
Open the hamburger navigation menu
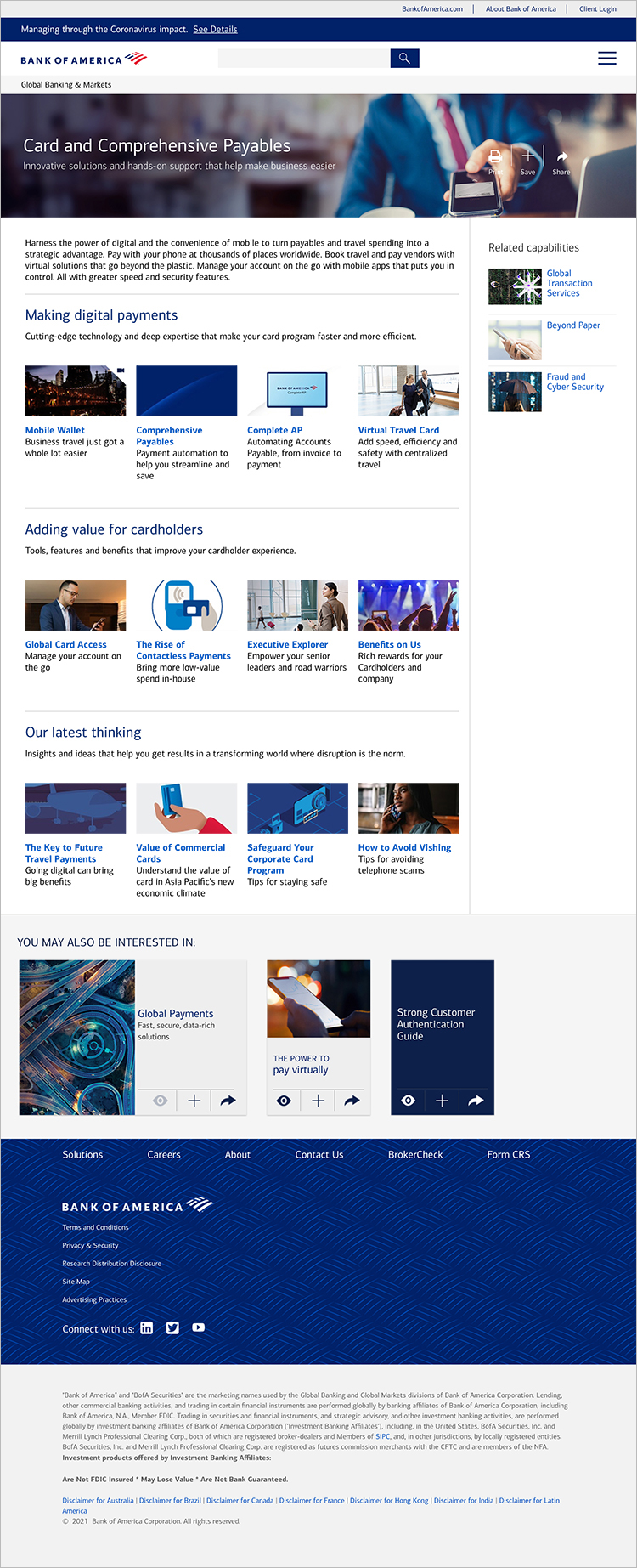(606, 59)
